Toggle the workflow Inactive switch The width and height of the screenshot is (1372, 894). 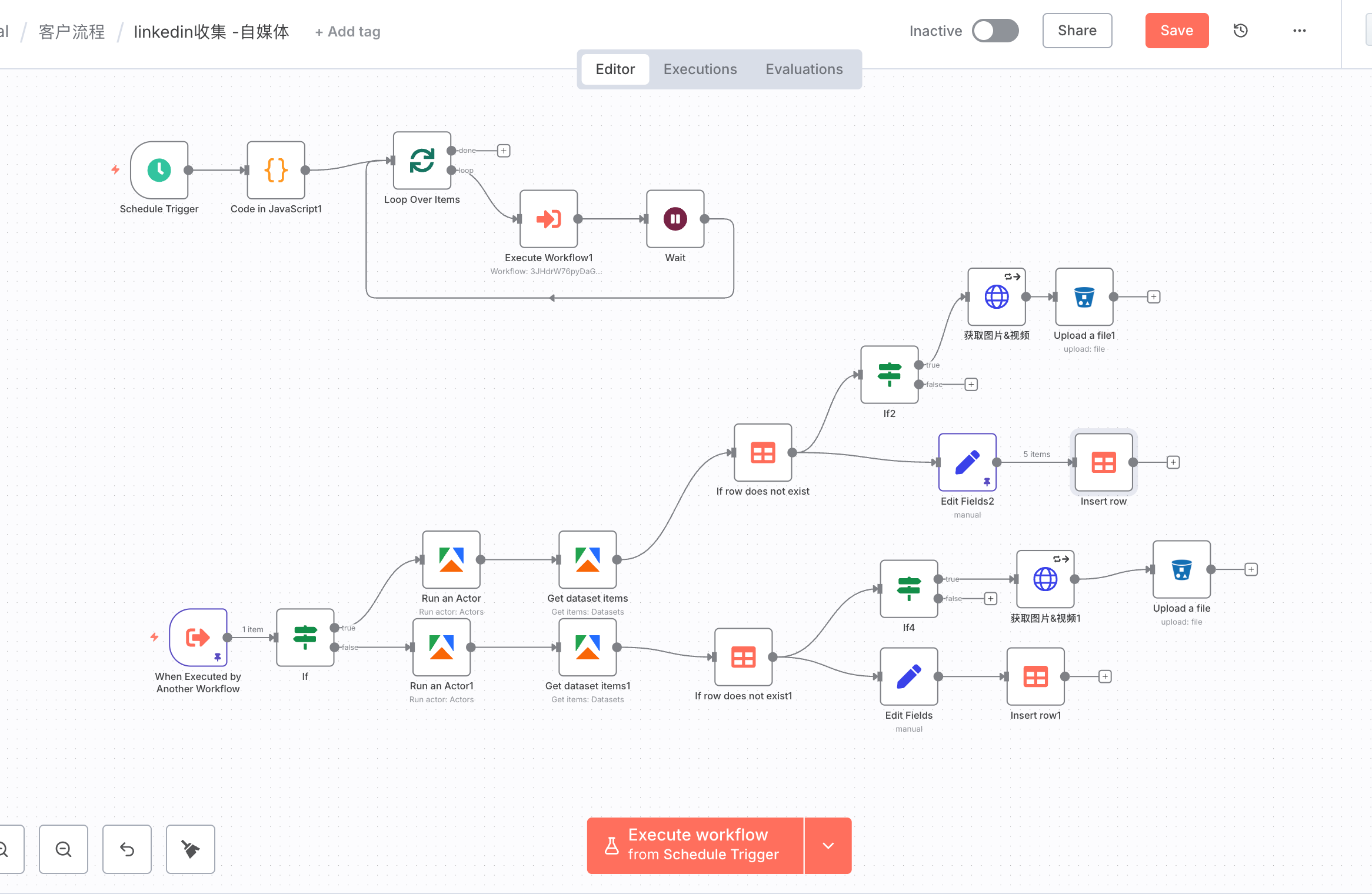(x=995, y=31)
